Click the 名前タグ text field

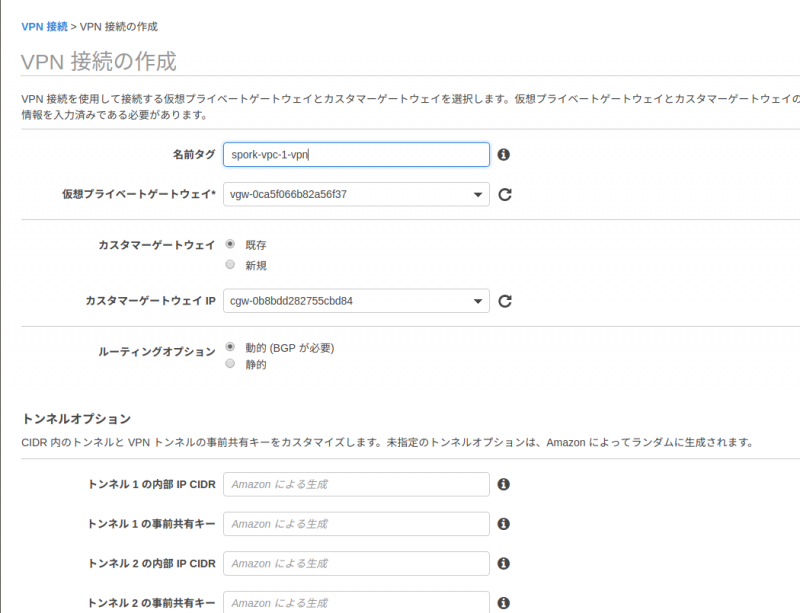point(356,155)
